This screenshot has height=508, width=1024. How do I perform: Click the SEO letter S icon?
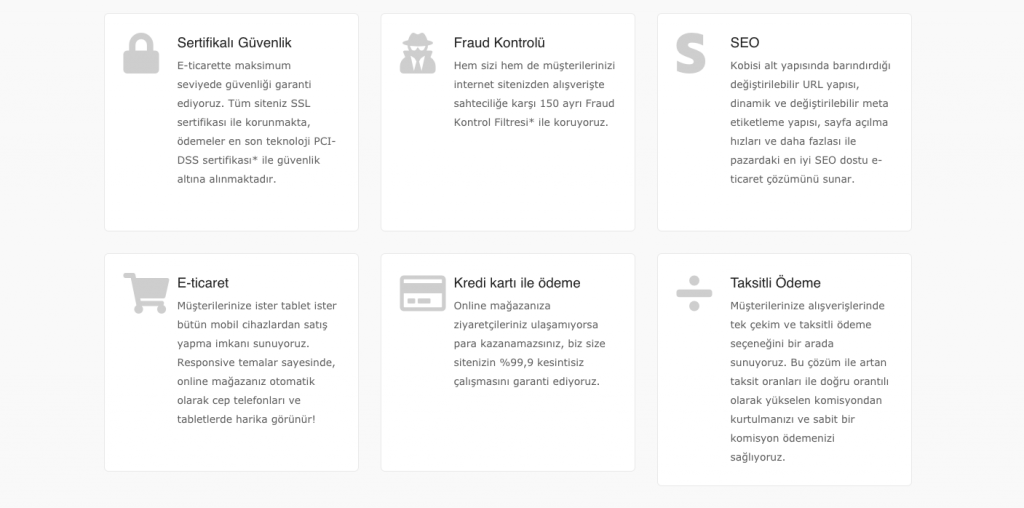tap(691, 54)
